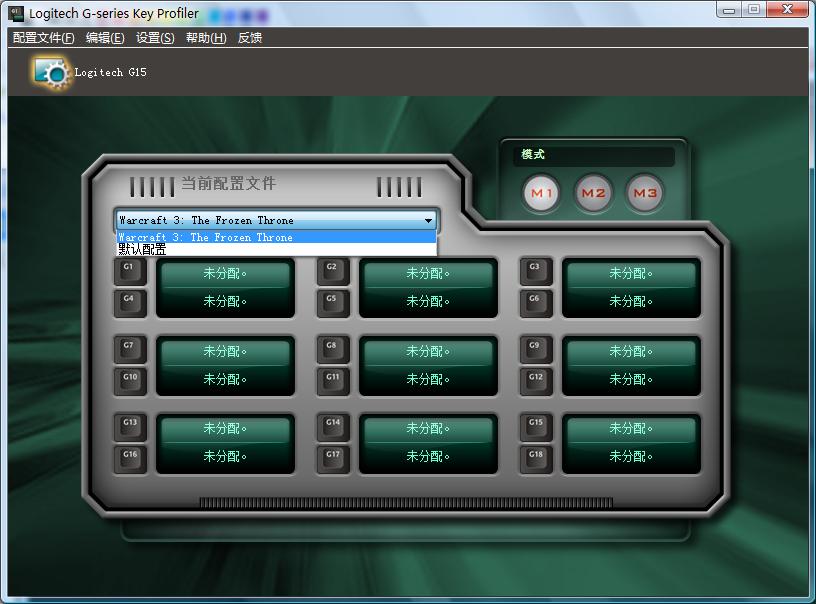This screenshot has width=816, height=604.
Task: Click the G8 未分配 assignment slot
Action: click(428, 352)
